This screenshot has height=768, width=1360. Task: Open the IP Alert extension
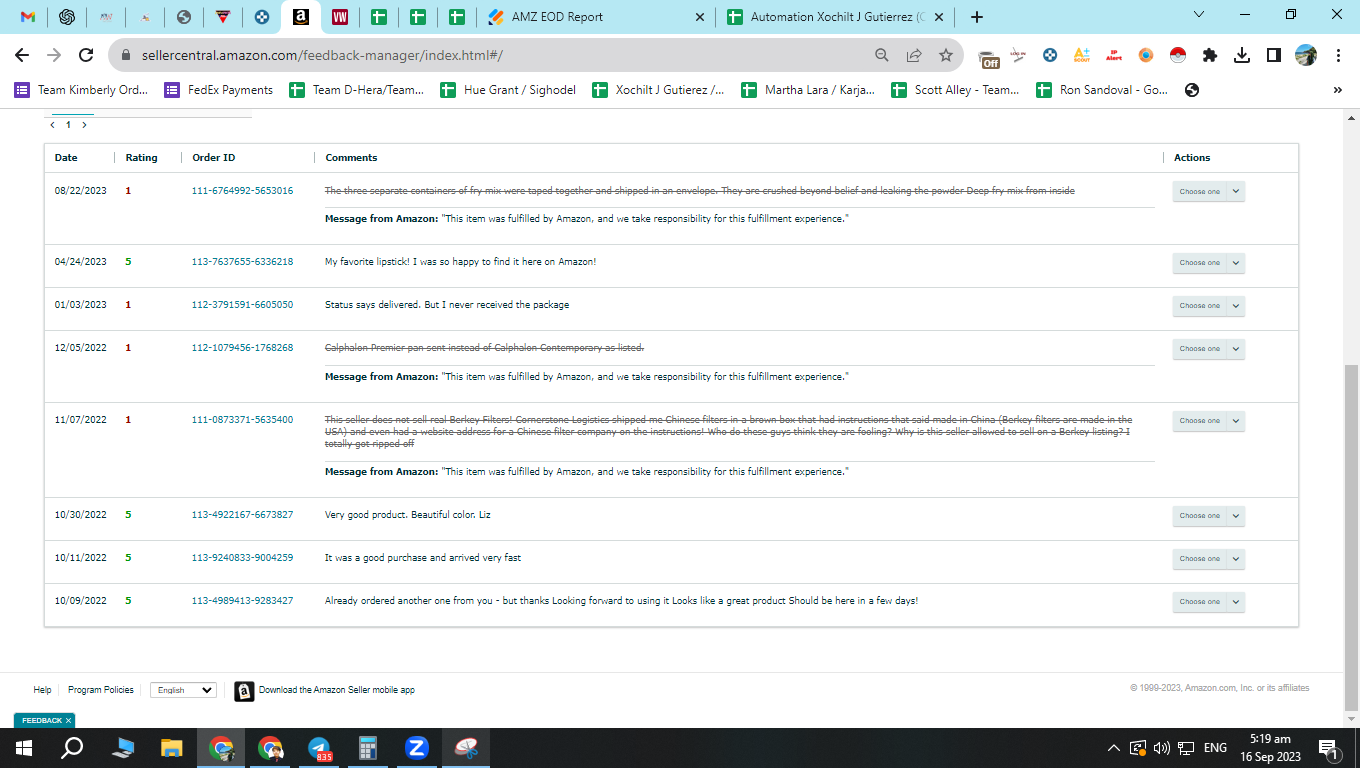tap(1113, 56)
